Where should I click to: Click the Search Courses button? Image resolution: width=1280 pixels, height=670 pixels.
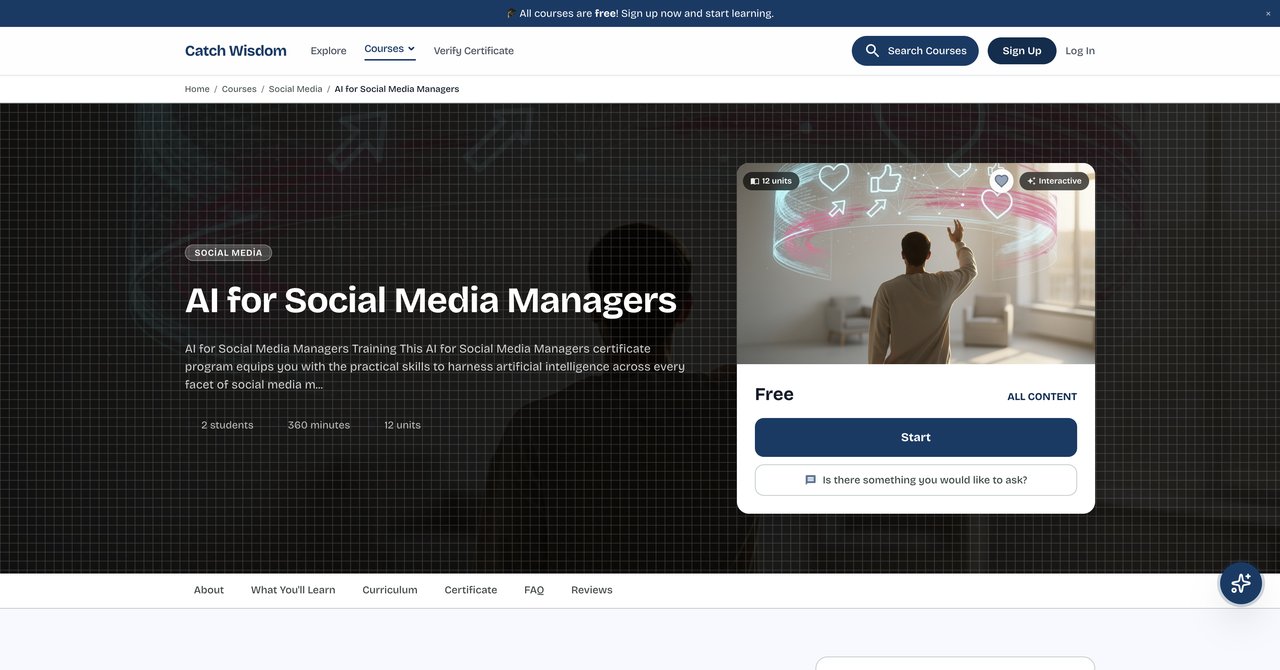coord(915,51)
